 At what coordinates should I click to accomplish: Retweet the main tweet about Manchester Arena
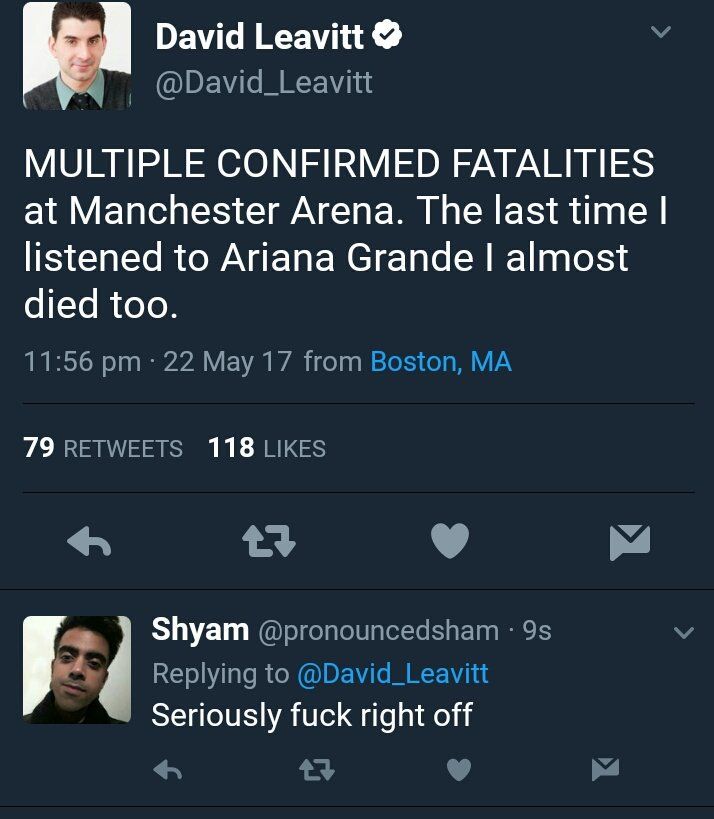pyautogui.click(x=269, y=541)
